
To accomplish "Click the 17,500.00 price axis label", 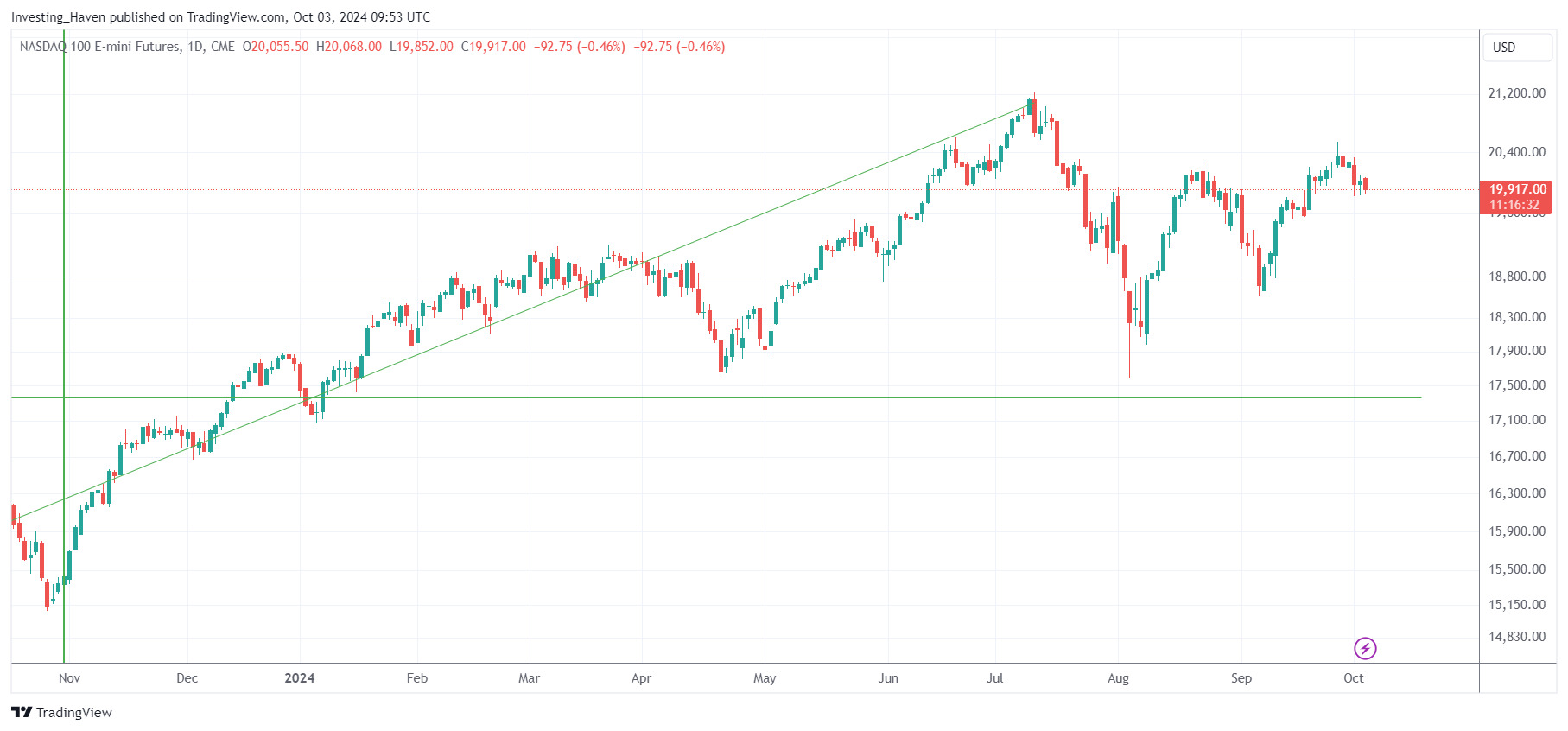I will pos(1517,385).
